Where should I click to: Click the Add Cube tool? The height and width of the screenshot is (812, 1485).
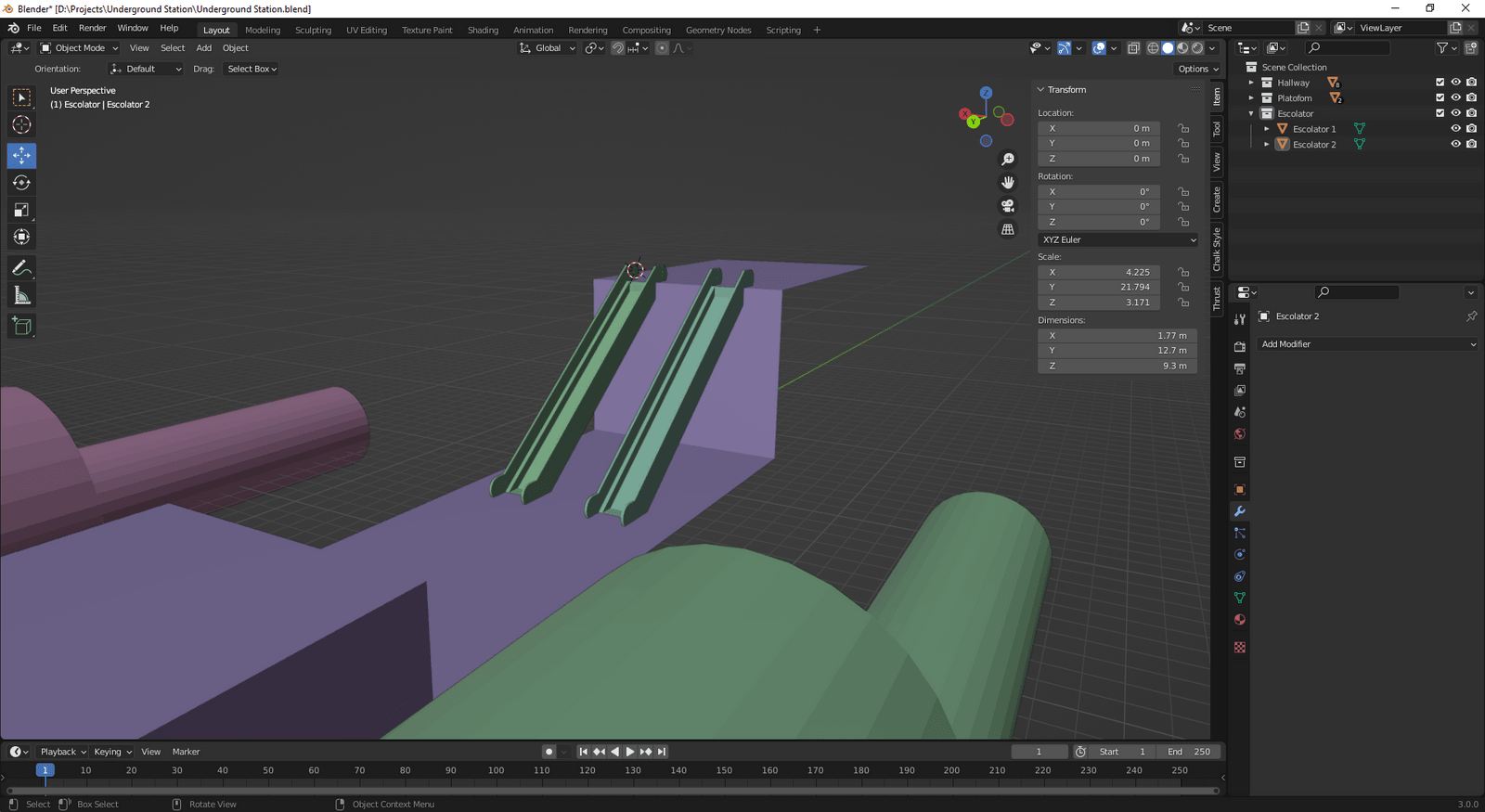point(21,326)
